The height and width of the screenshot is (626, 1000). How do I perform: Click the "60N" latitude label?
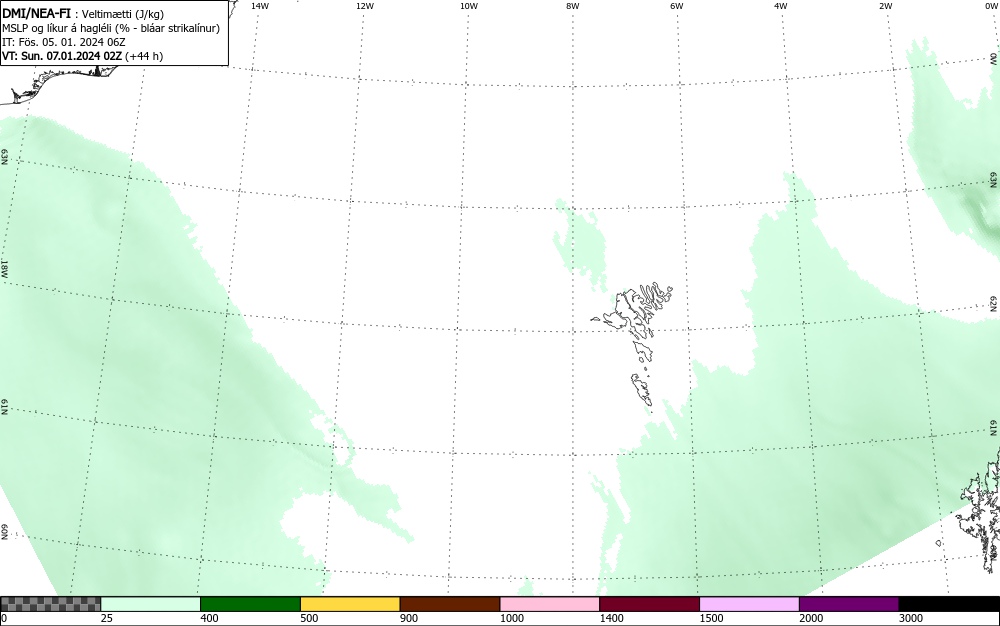tap(4, 532)
